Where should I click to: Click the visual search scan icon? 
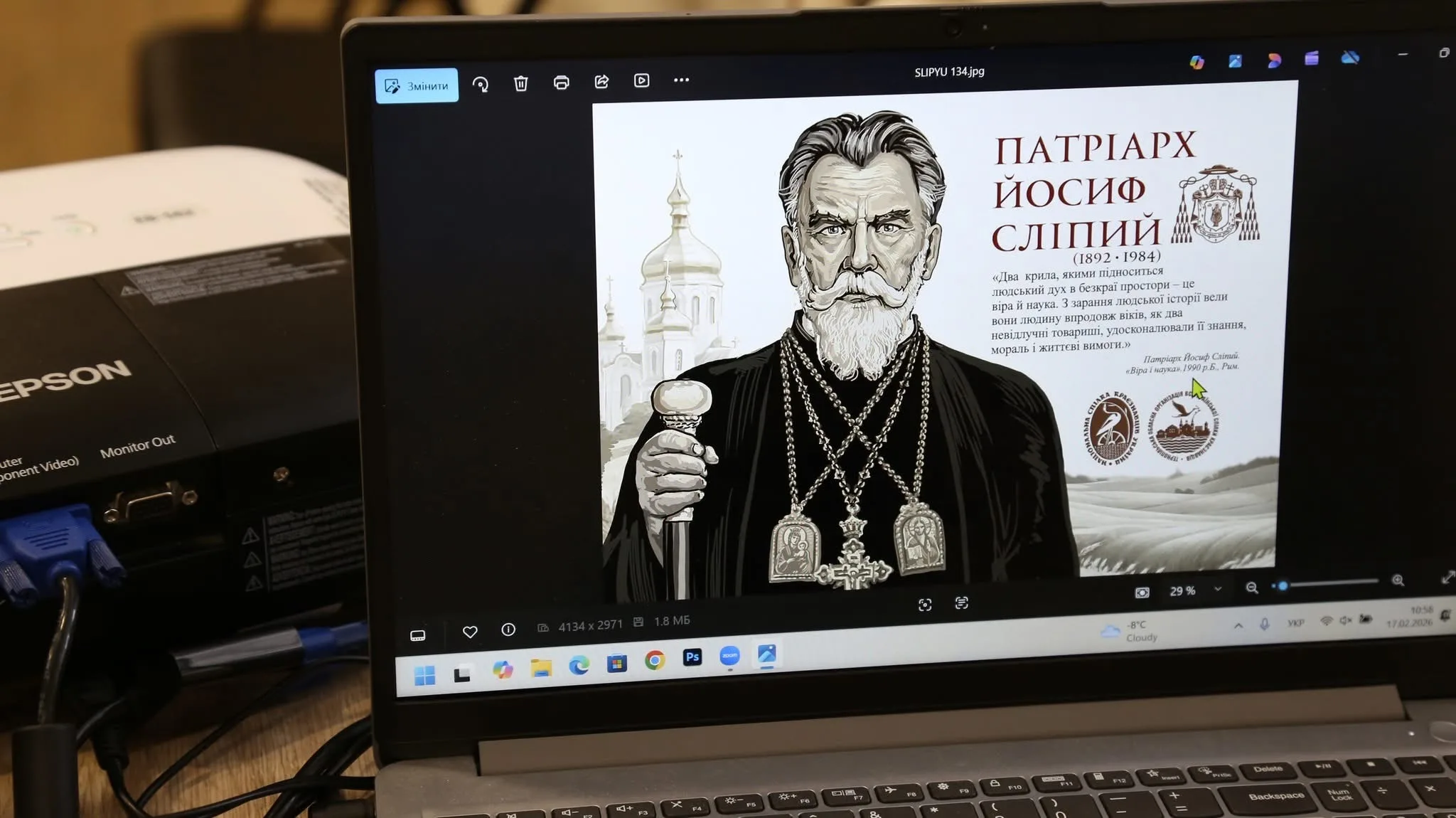[x=925, y=605]
